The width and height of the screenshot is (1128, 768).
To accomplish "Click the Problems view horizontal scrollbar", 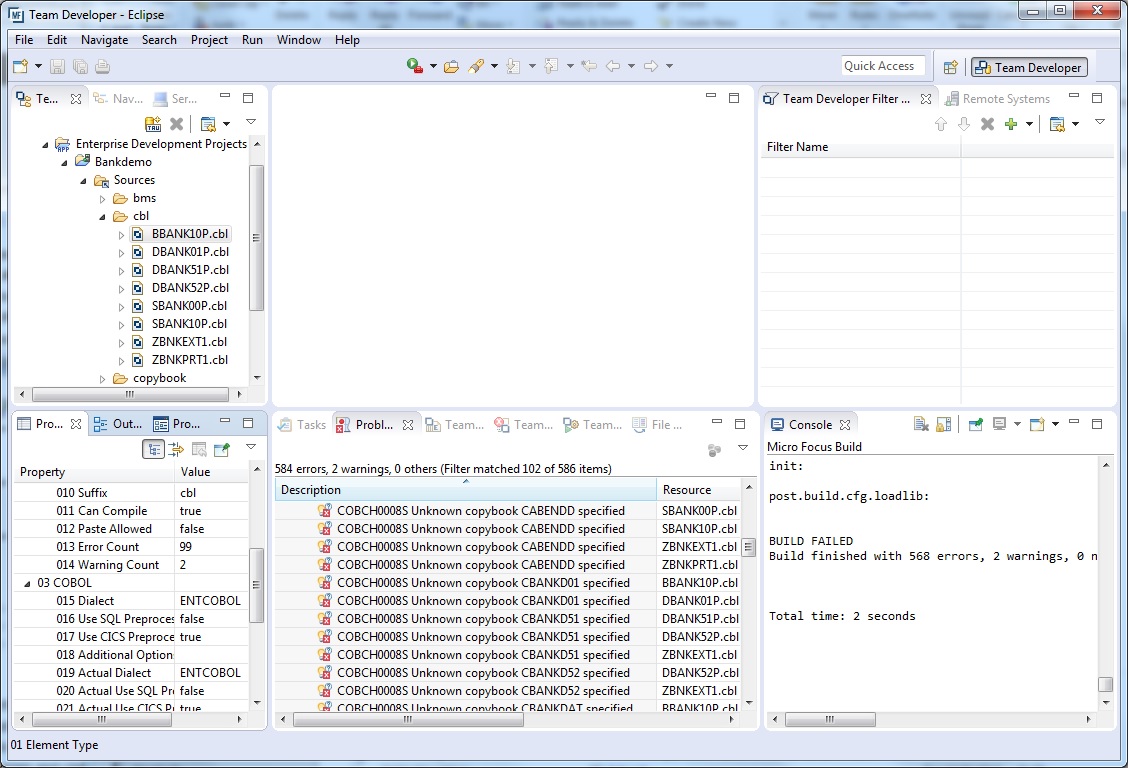I will click(408, 718).
